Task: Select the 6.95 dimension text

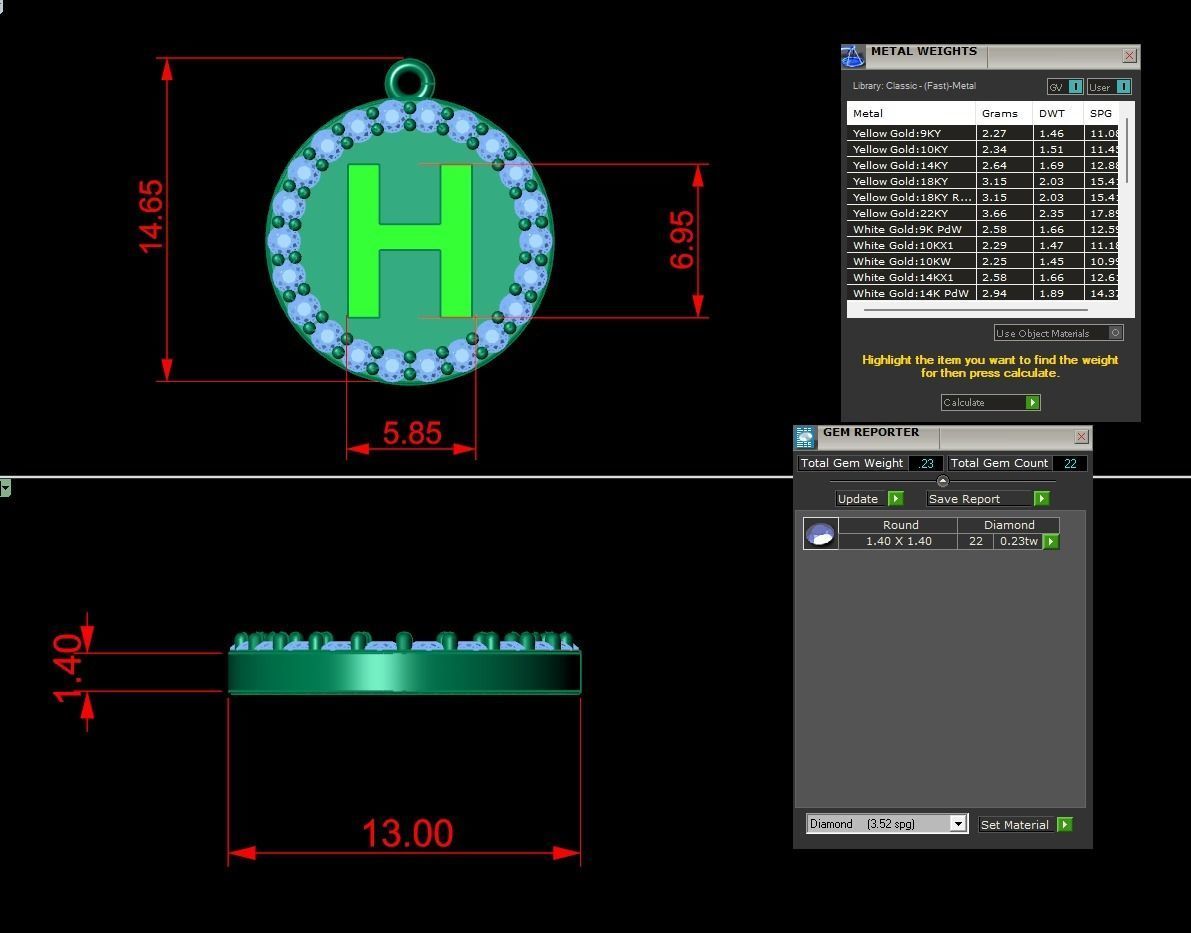Action: tap(682, 240)
